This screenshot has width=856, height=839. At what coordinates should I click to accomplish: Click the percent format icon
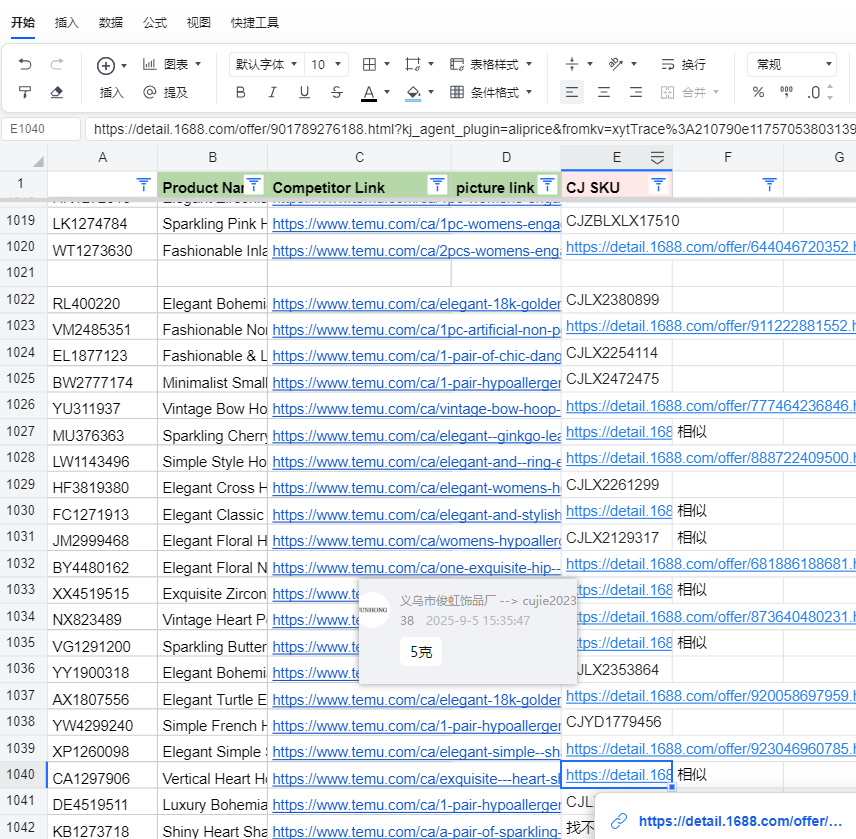point(758,92)
